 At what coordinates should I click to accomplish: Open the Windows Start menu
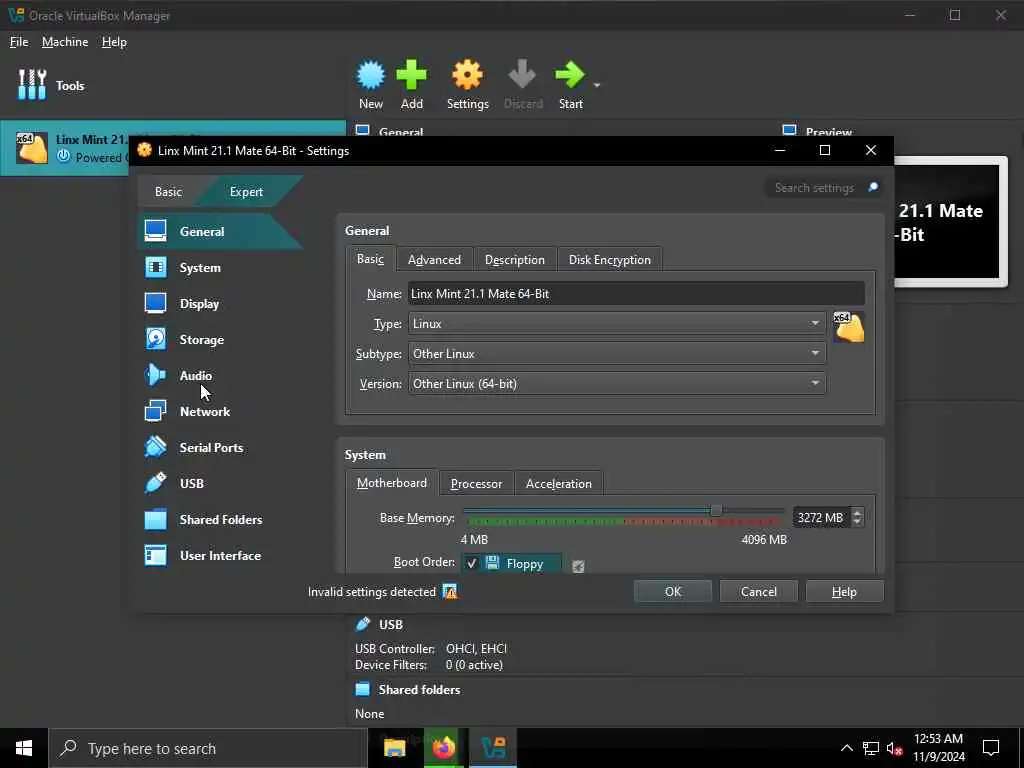[x=24, y=748]
